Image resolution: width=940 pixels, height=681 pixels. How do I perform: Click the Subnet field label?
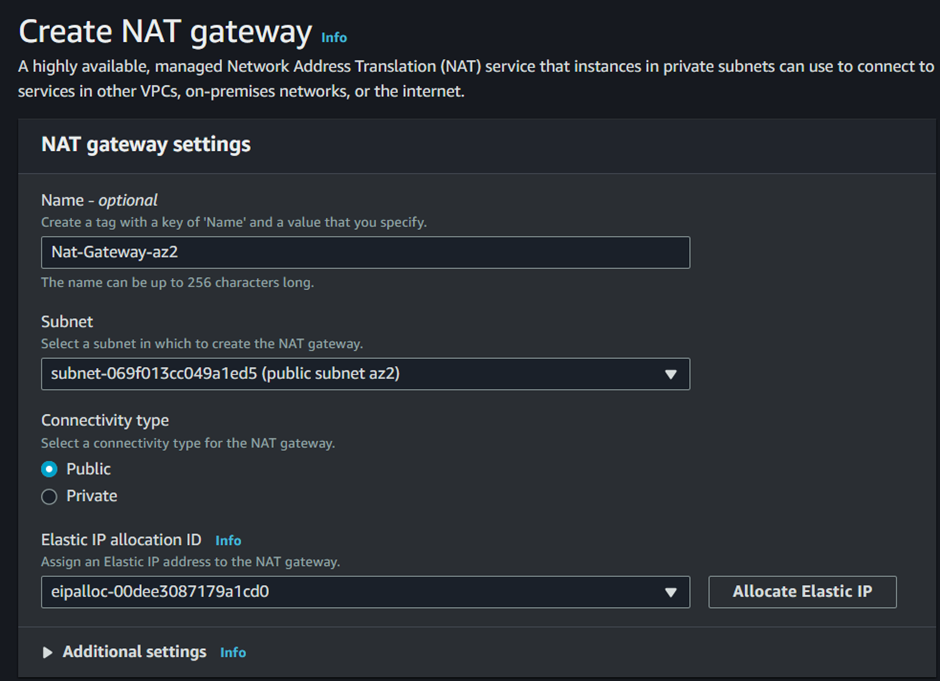(x=67, y=322)
